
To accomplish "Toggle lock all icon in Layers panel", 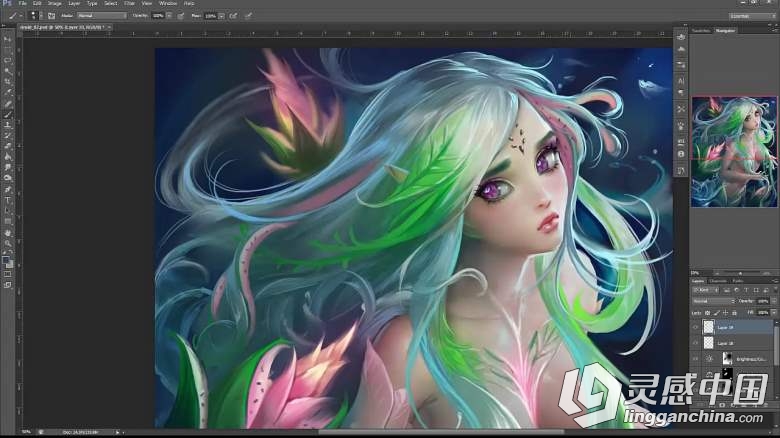I will 734,313.
